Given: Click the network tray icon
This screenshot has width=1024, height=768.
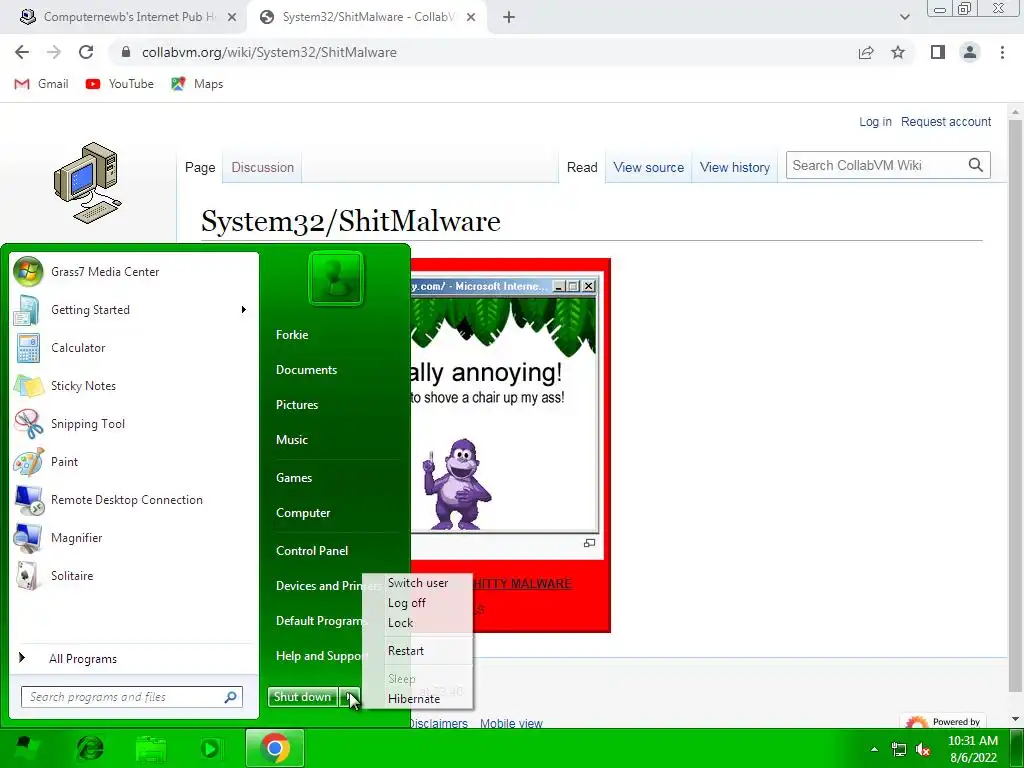Looking at the screenshot, I should tap(899, 750).
